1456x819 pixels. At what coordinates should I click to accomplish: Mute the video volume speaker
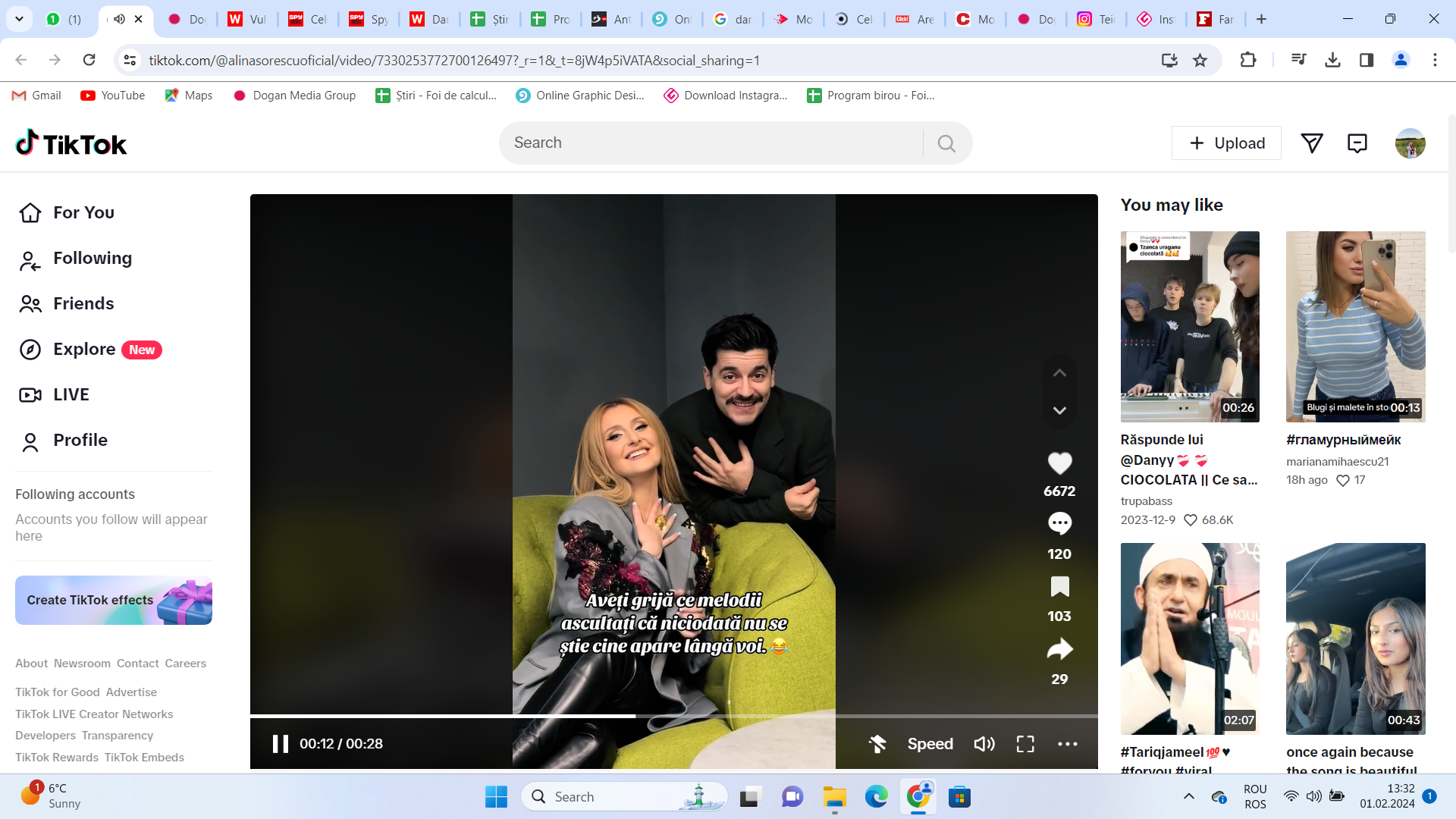click(x=984, y=744)
